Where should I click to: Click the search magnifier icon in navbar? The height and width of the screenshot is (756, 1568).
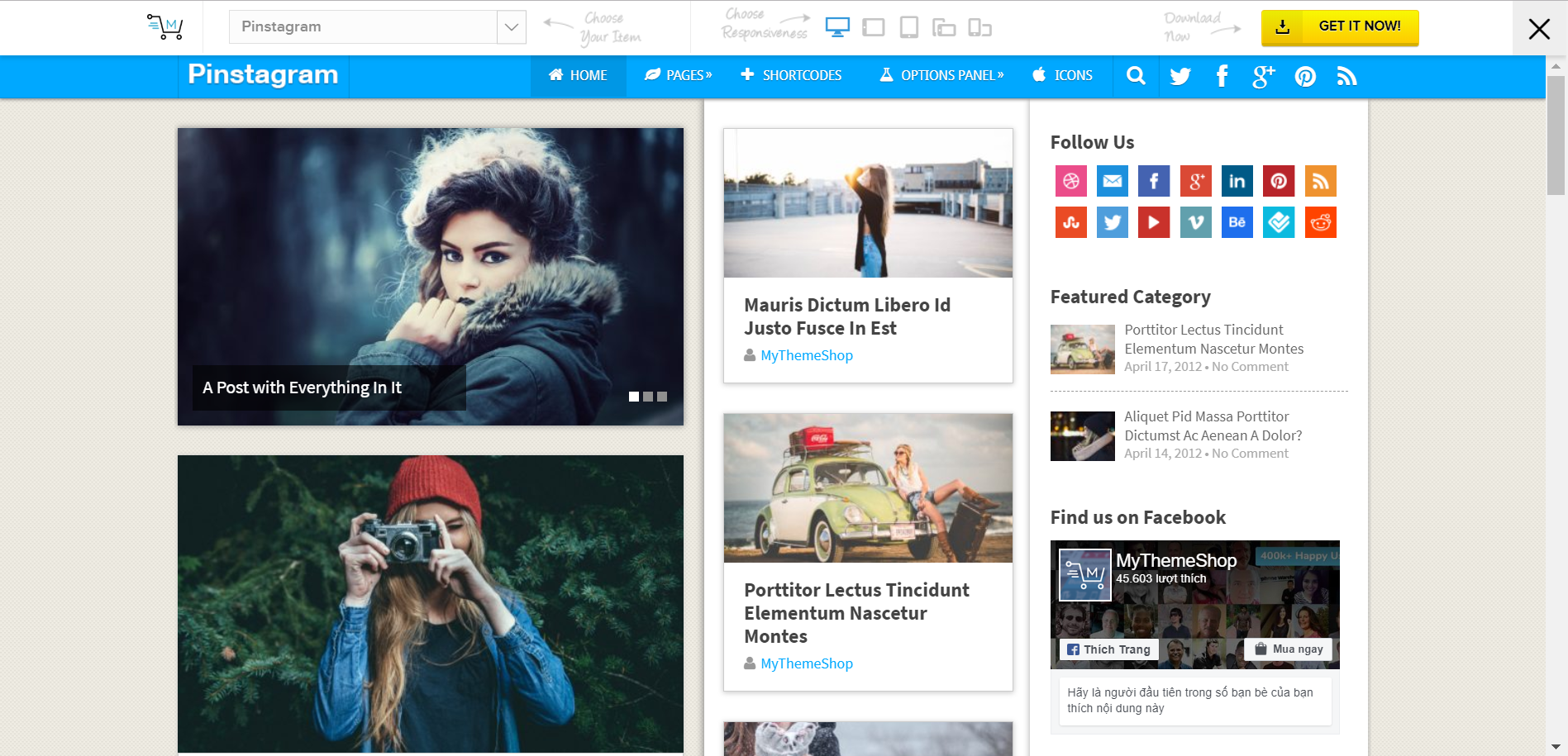coord(1136,76)
